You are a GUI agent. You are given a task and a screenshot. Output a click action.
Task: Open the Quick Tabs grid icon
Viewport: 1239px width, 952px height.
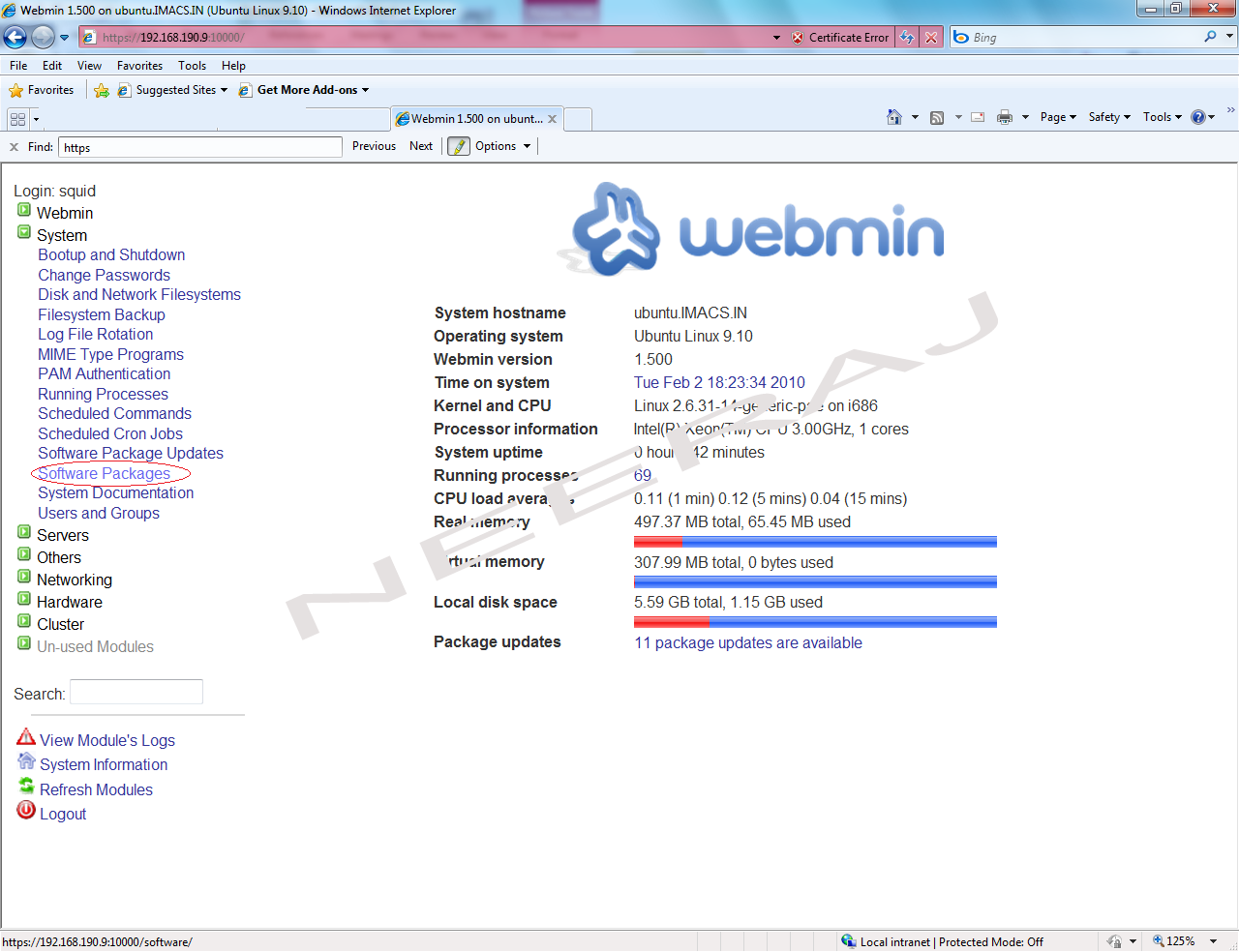(17, 119)
